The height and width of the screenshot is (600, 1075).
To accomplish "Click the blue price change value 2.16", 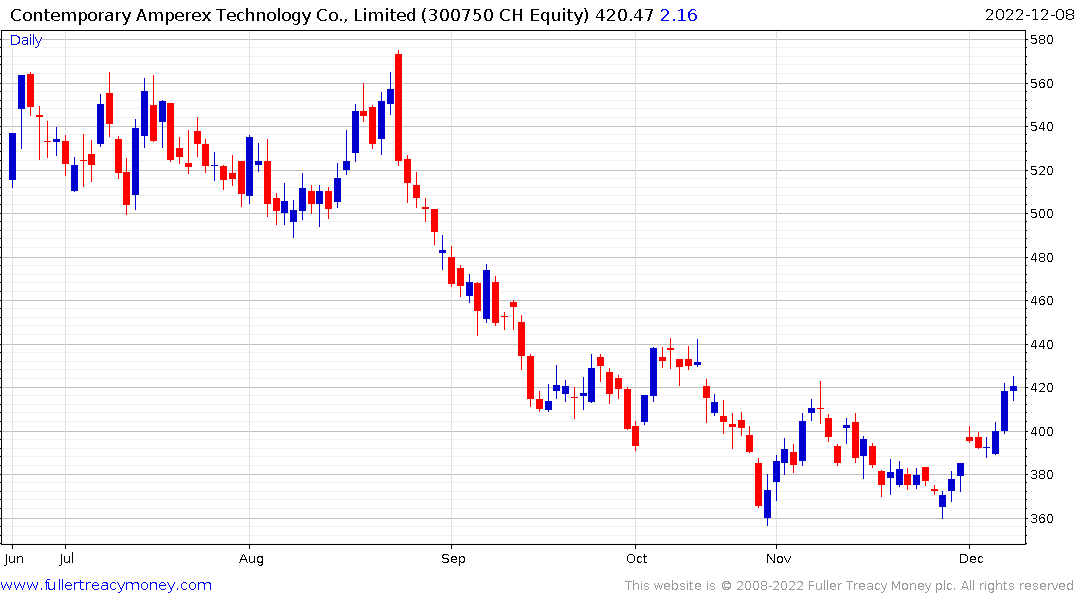I will click(x=678, y=15).
